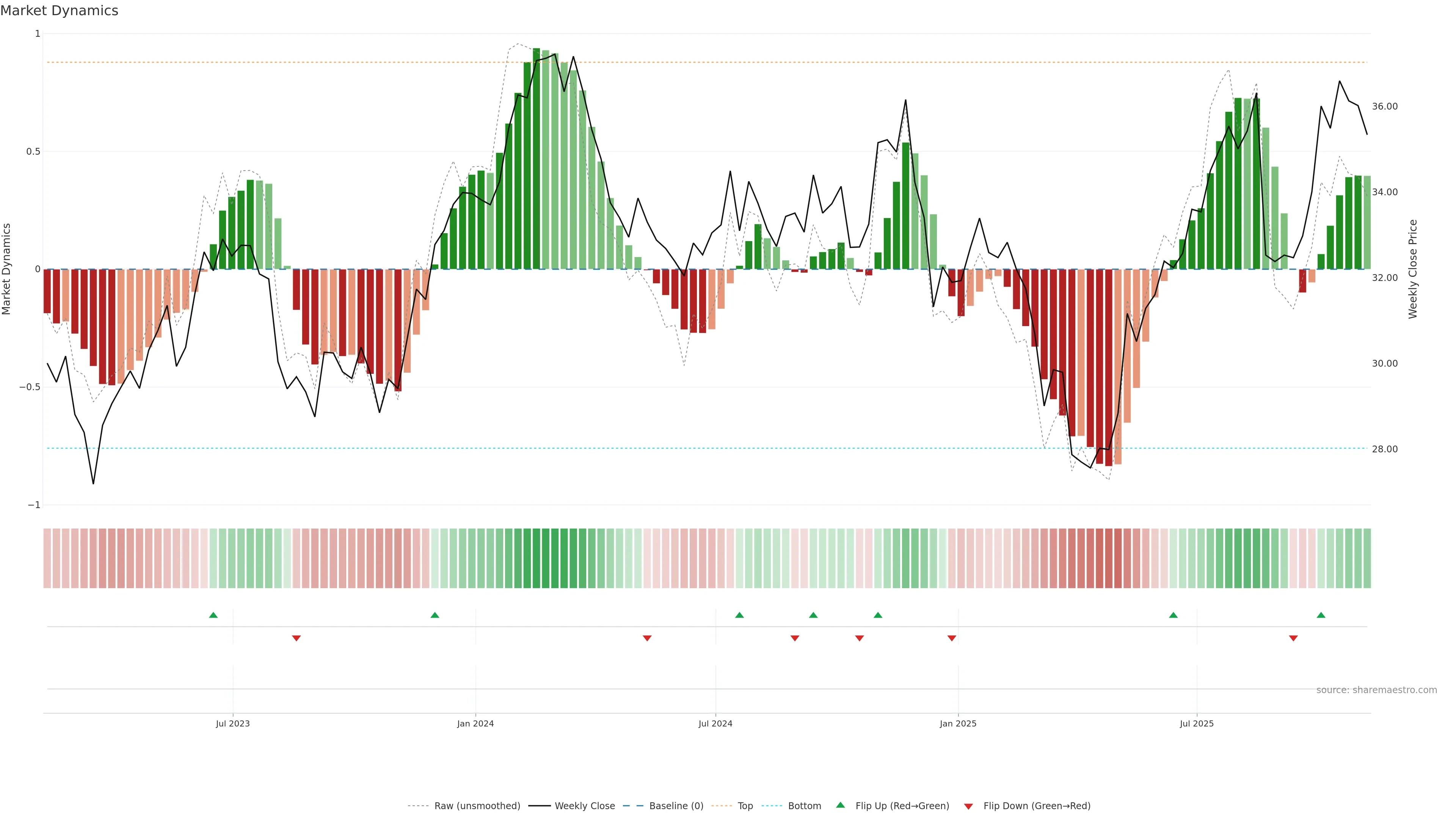Click the last green Flip Up triangle

1321,615
